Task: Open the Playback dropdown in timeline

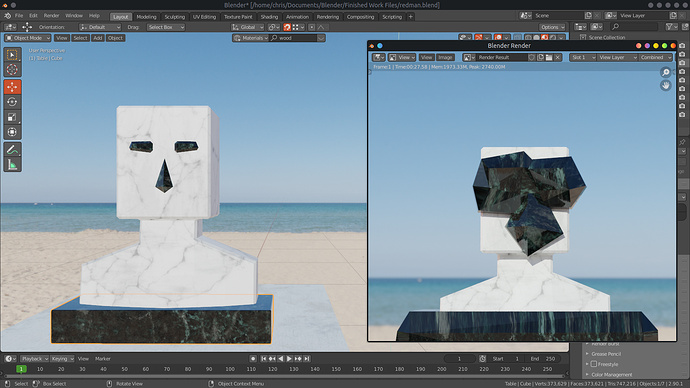Action: point(35,359)
